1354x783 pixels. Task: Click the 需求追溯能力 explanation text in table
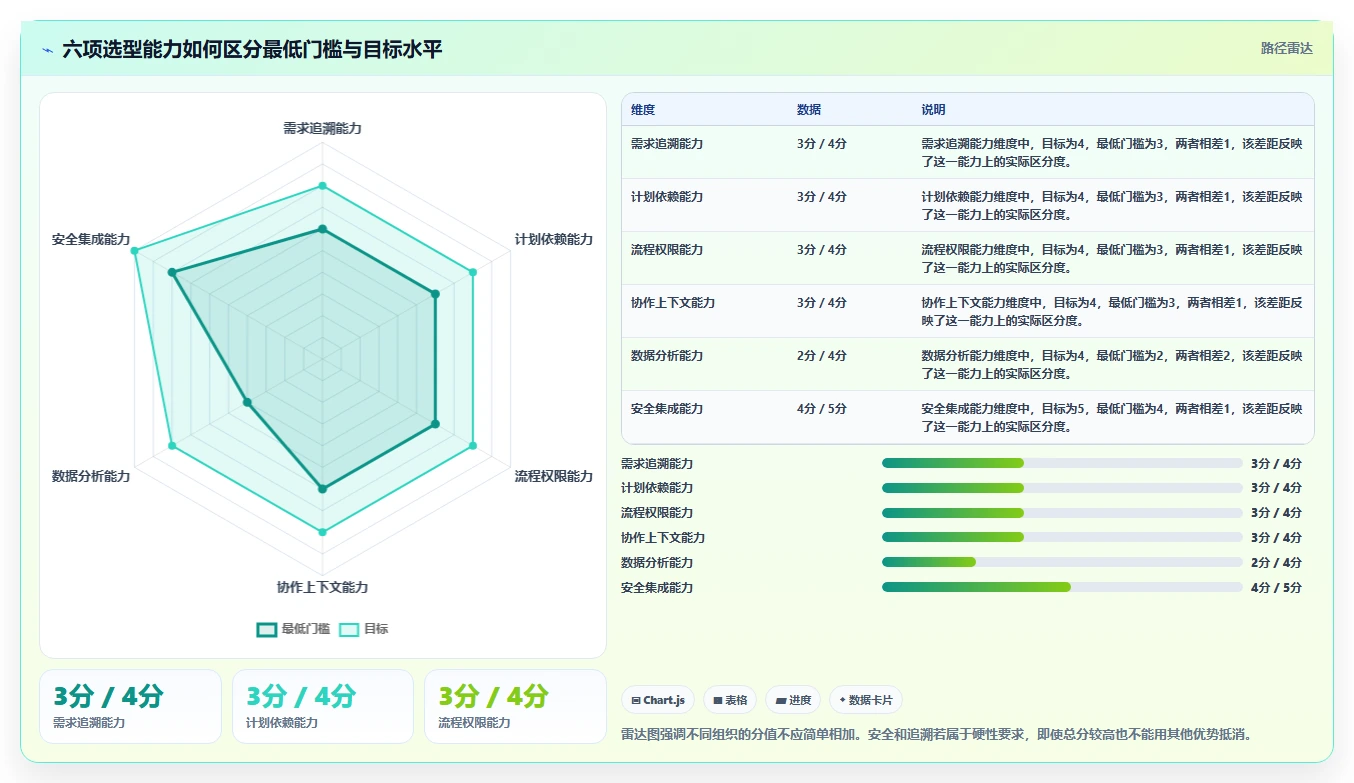[1112, 153]
